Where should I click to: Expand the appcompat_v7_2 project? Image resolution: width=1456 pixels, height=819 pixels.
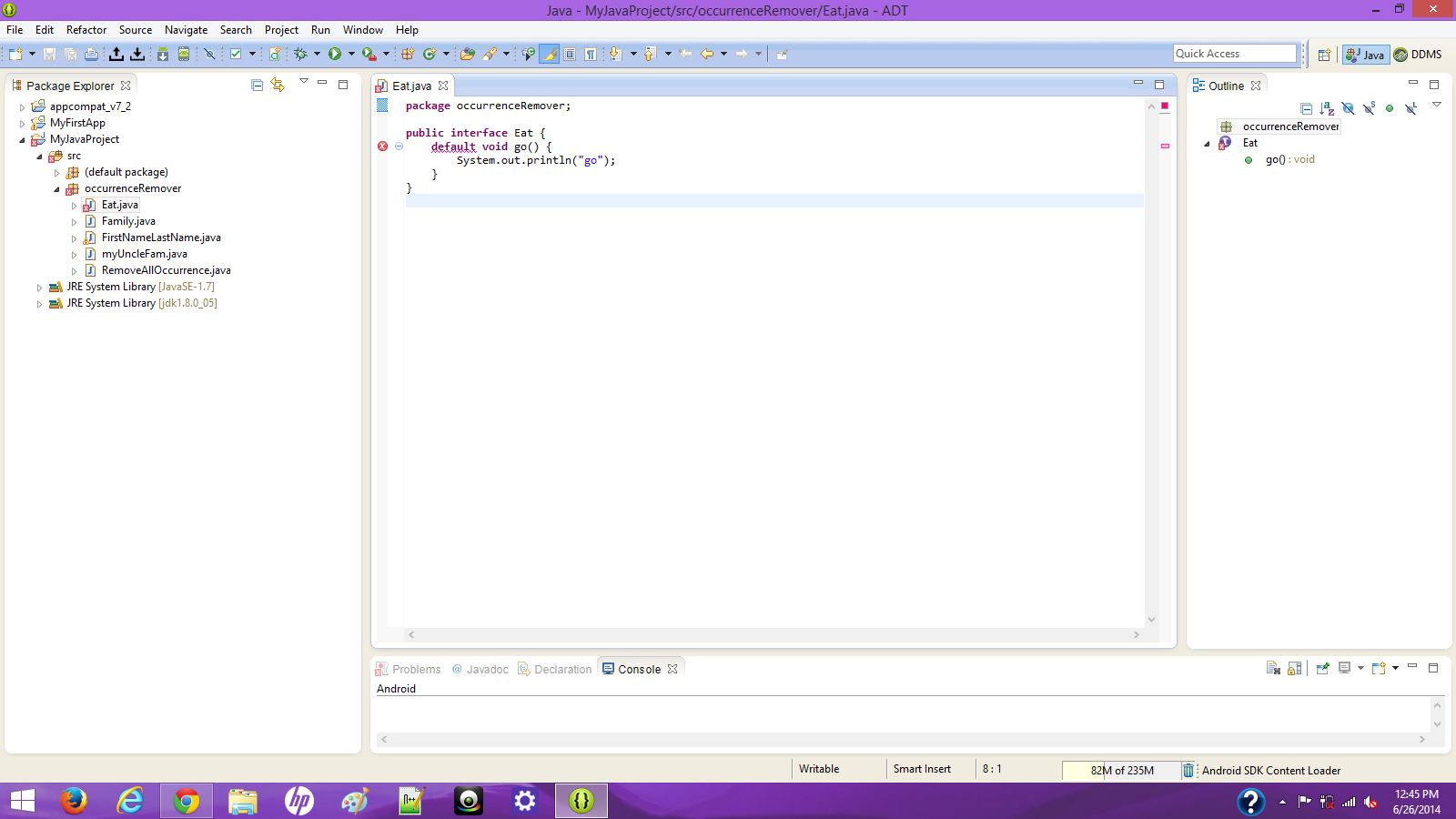pyautogui.click(x=23, y=106)
